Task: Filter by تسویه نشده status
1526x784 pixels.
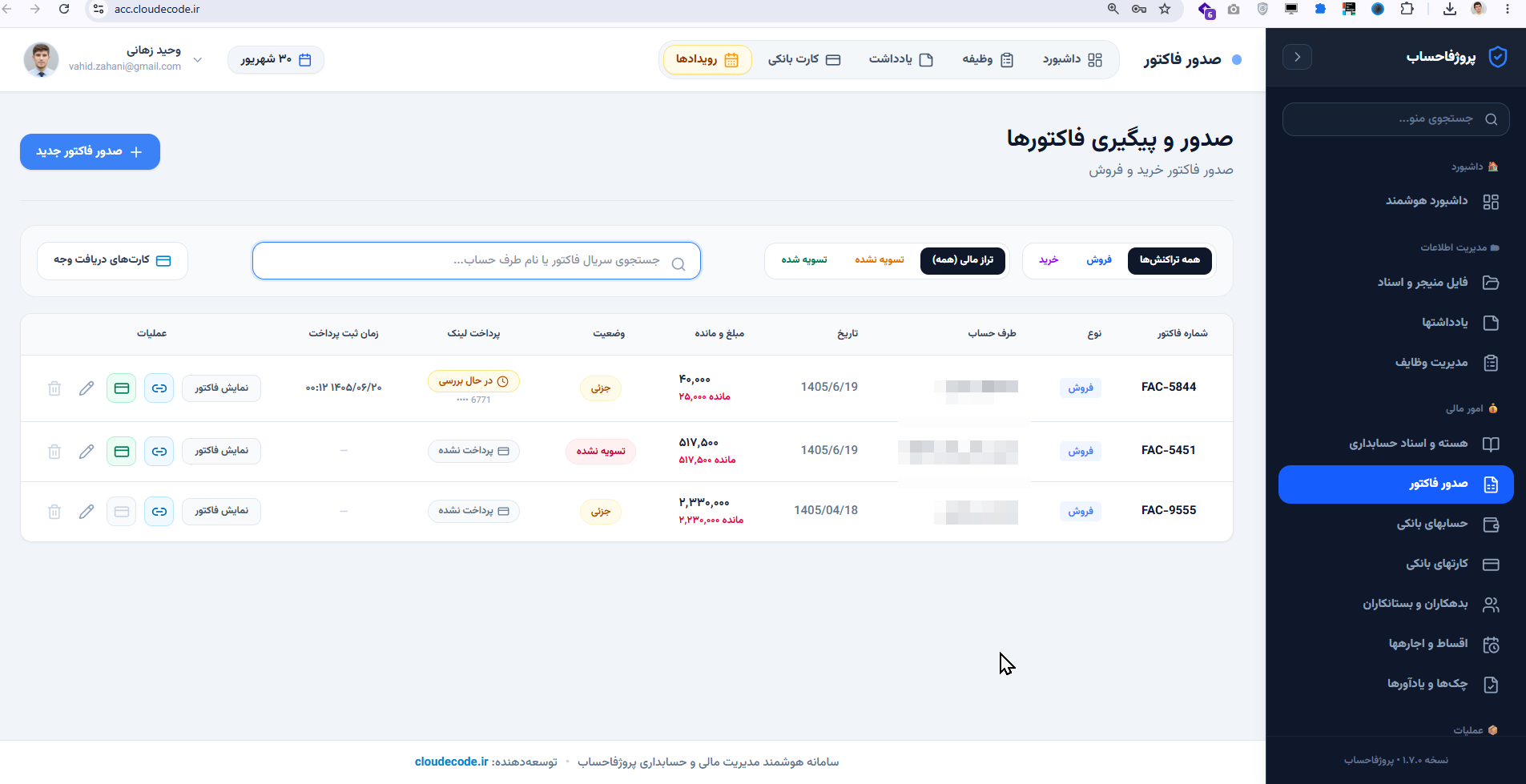Action: (x=879, y=260)
